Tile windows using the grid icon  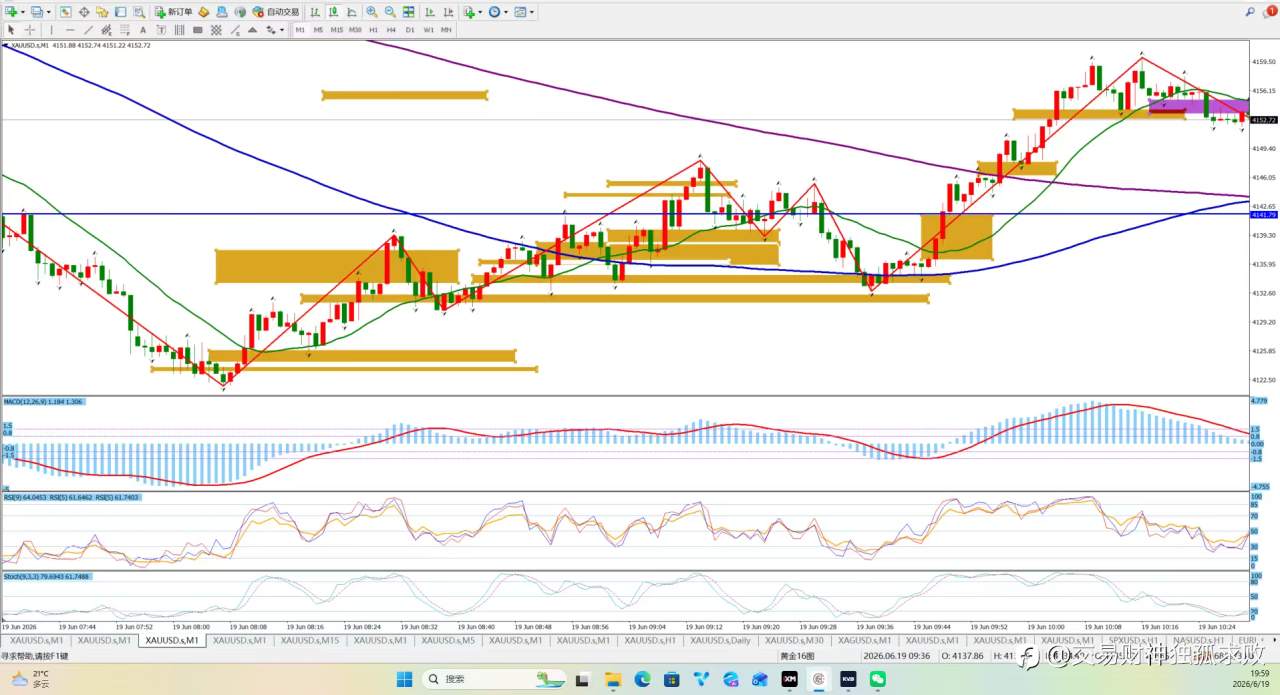[408, 12]
